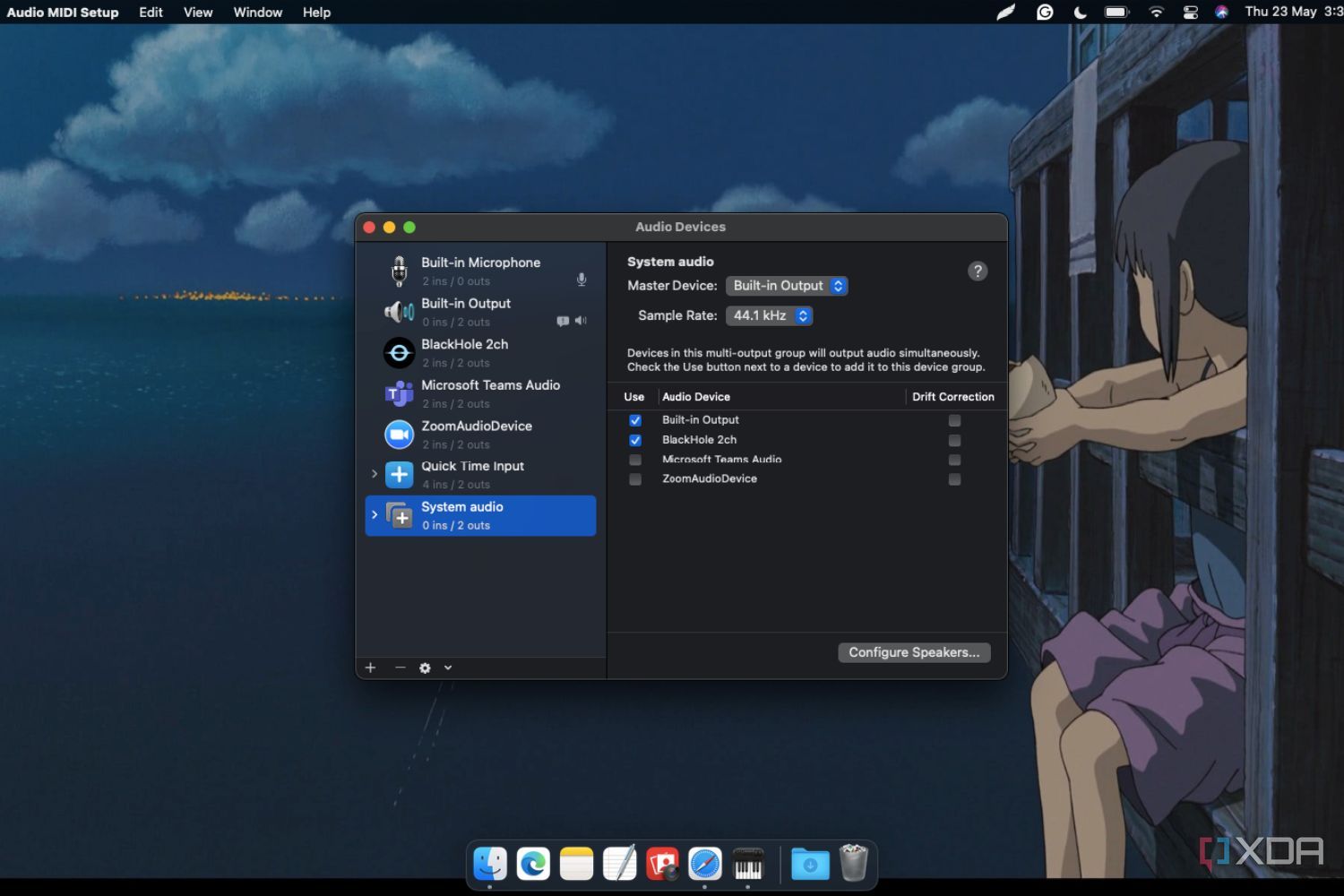Open the Window menu
Viewport: 1344px width, 896px height.
click(258, 12)
